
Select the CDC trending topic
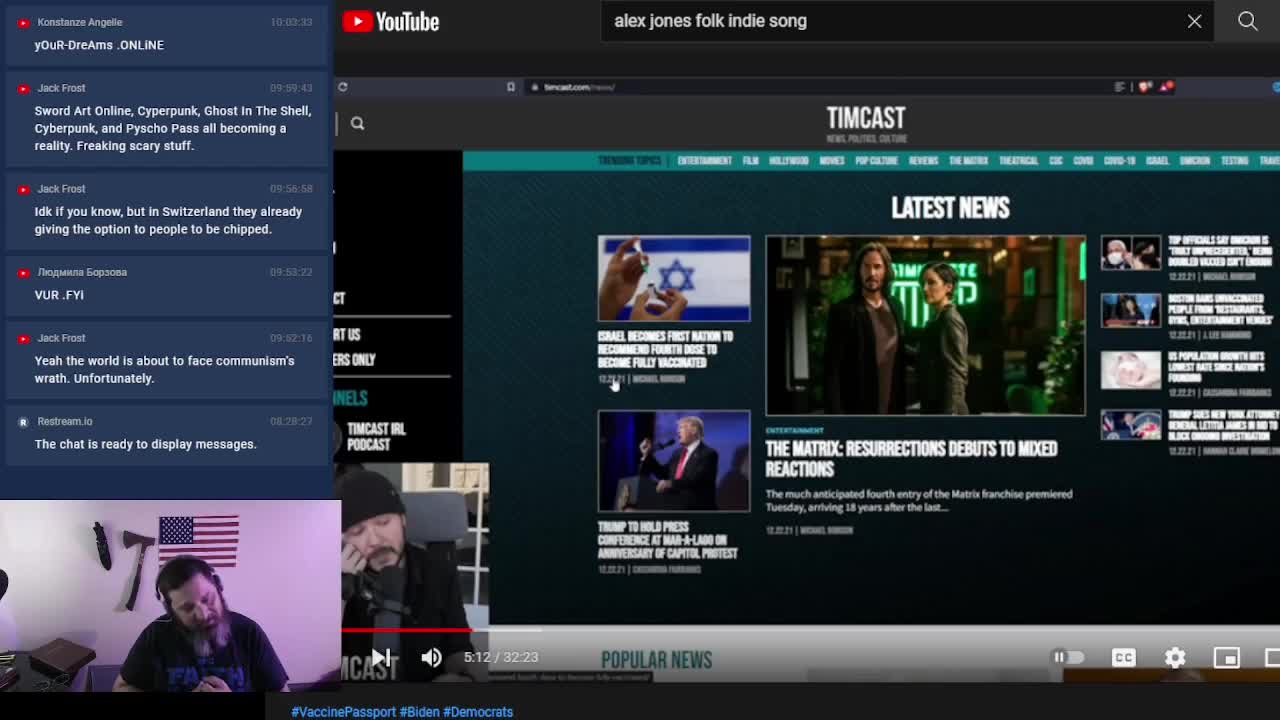1055,161
